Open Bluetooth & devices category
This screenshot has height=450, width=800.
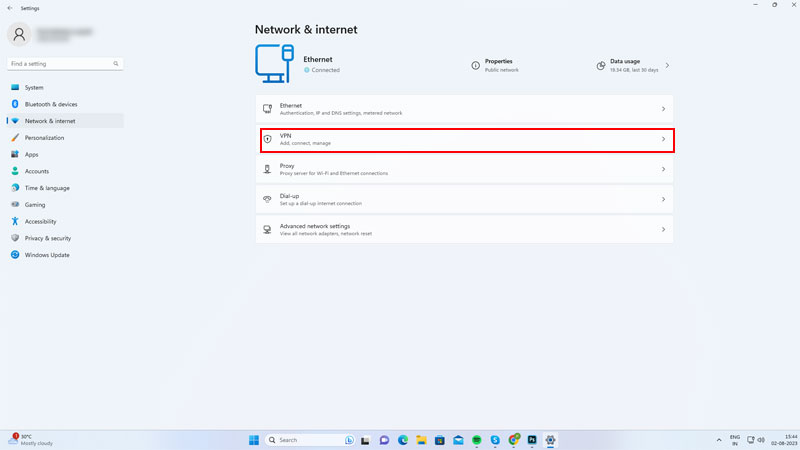(65, 104)
